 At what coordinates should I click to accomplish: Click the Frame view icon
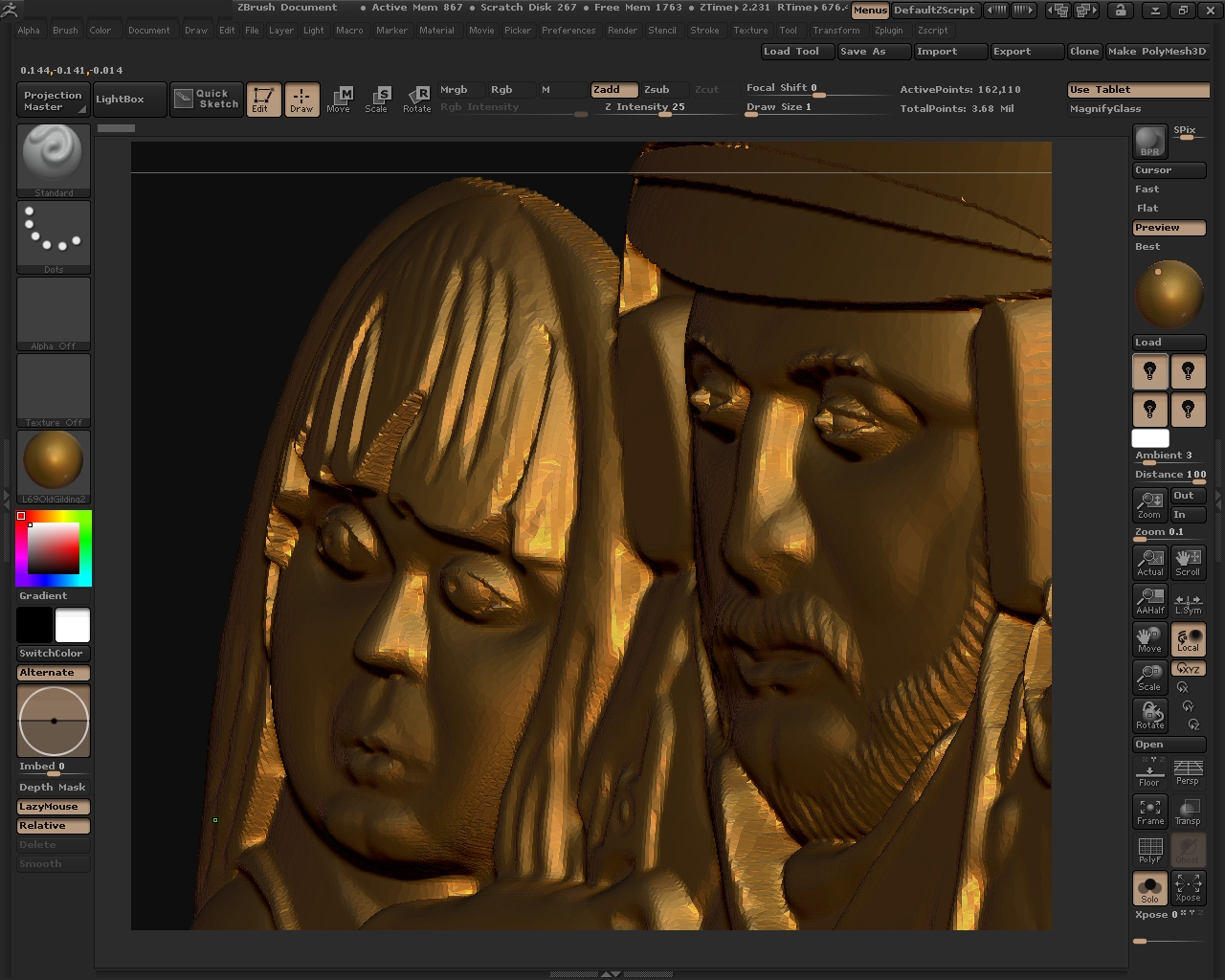click(x=1149, y=811)
